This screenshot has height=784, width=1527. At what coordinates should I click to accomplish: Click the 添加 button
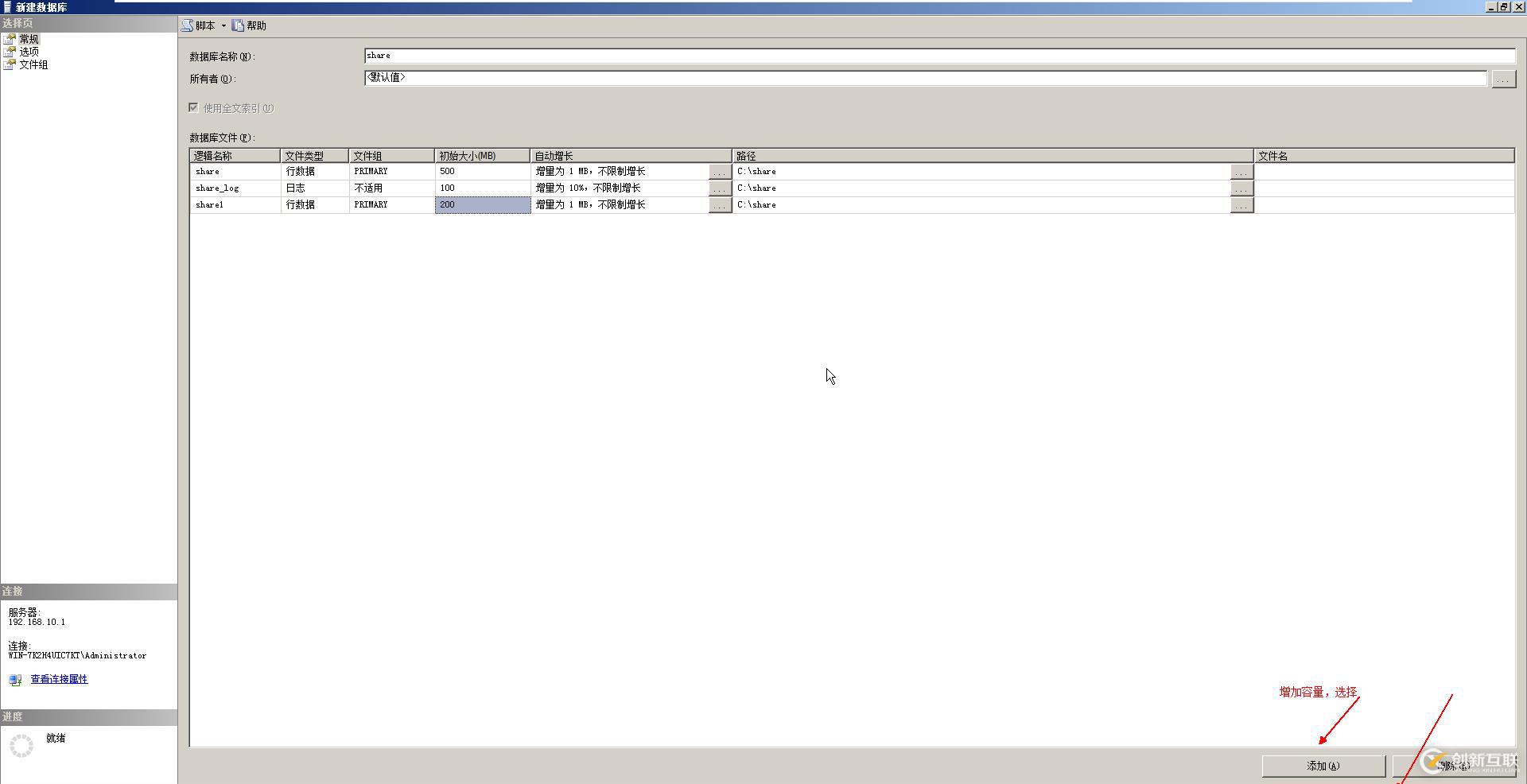(1323, 766)
